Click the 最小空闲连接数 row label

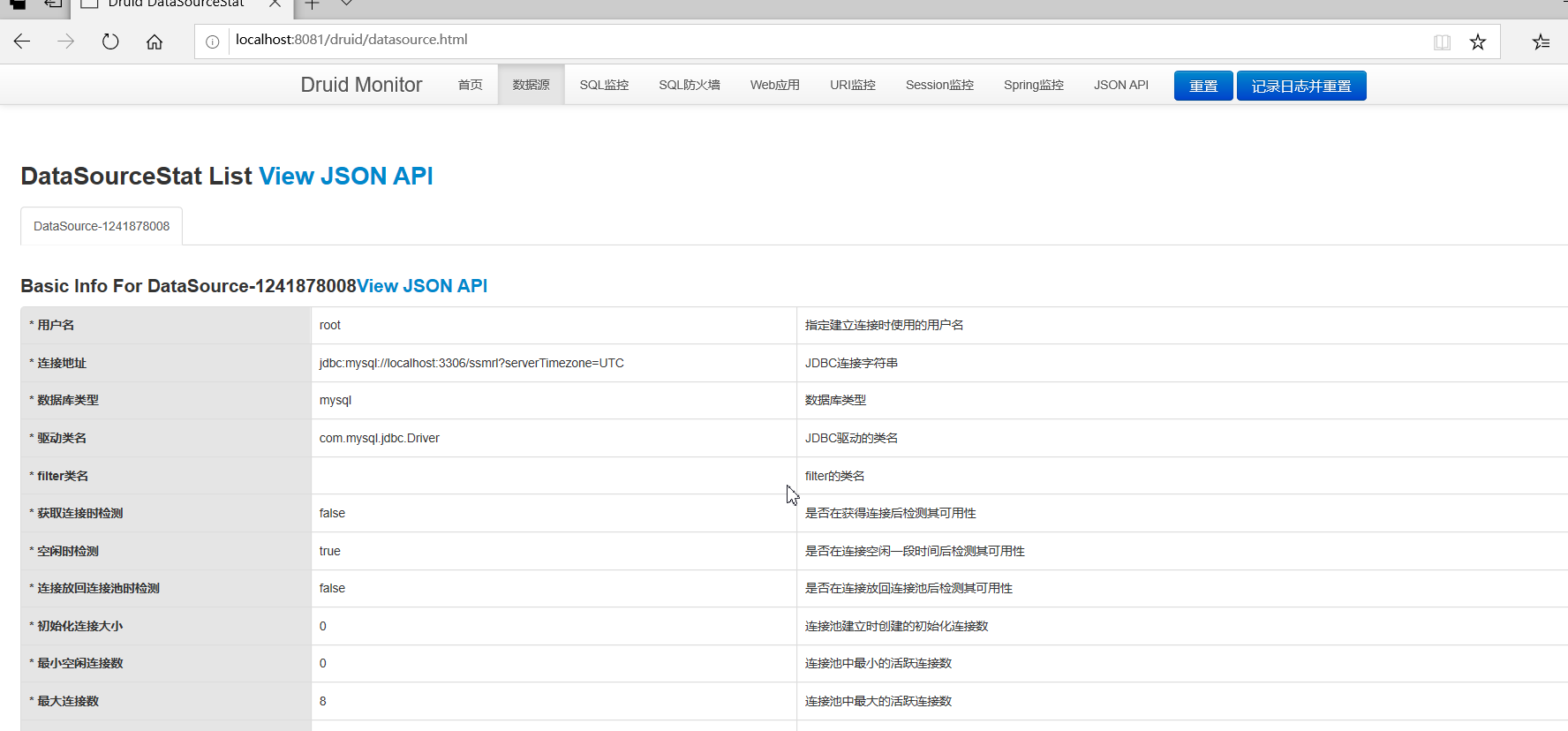click(80, 663)
